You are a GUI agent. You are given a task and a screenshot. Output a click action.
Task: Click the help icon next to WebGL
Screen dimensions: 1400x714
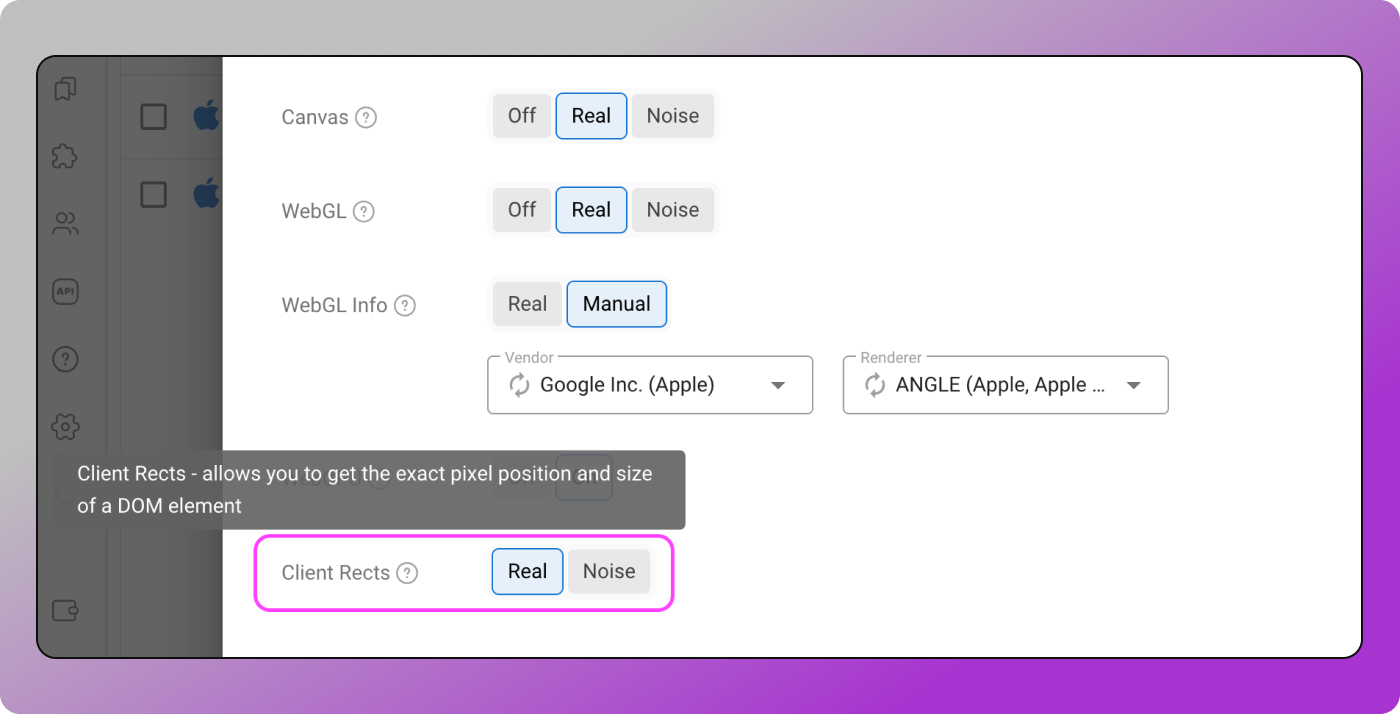click(364, 211)
